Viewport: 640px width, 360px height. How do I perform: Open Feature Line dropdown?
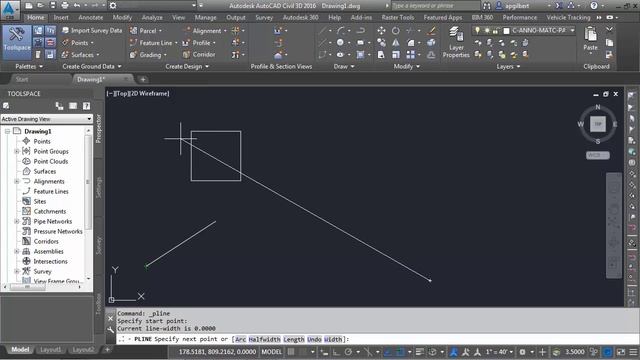(x=153, y=42)
